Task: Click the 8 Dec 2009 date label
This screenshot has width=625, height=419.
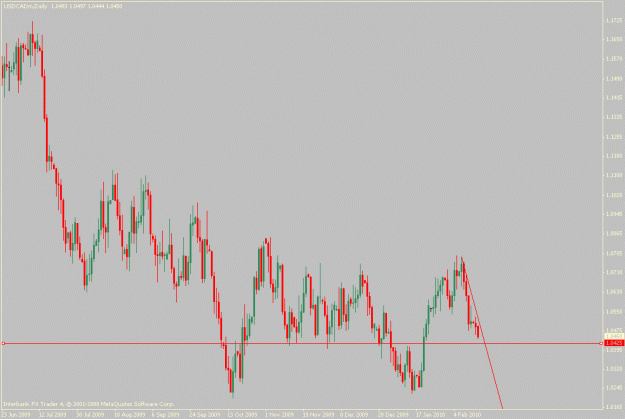Action: (355, 415)
